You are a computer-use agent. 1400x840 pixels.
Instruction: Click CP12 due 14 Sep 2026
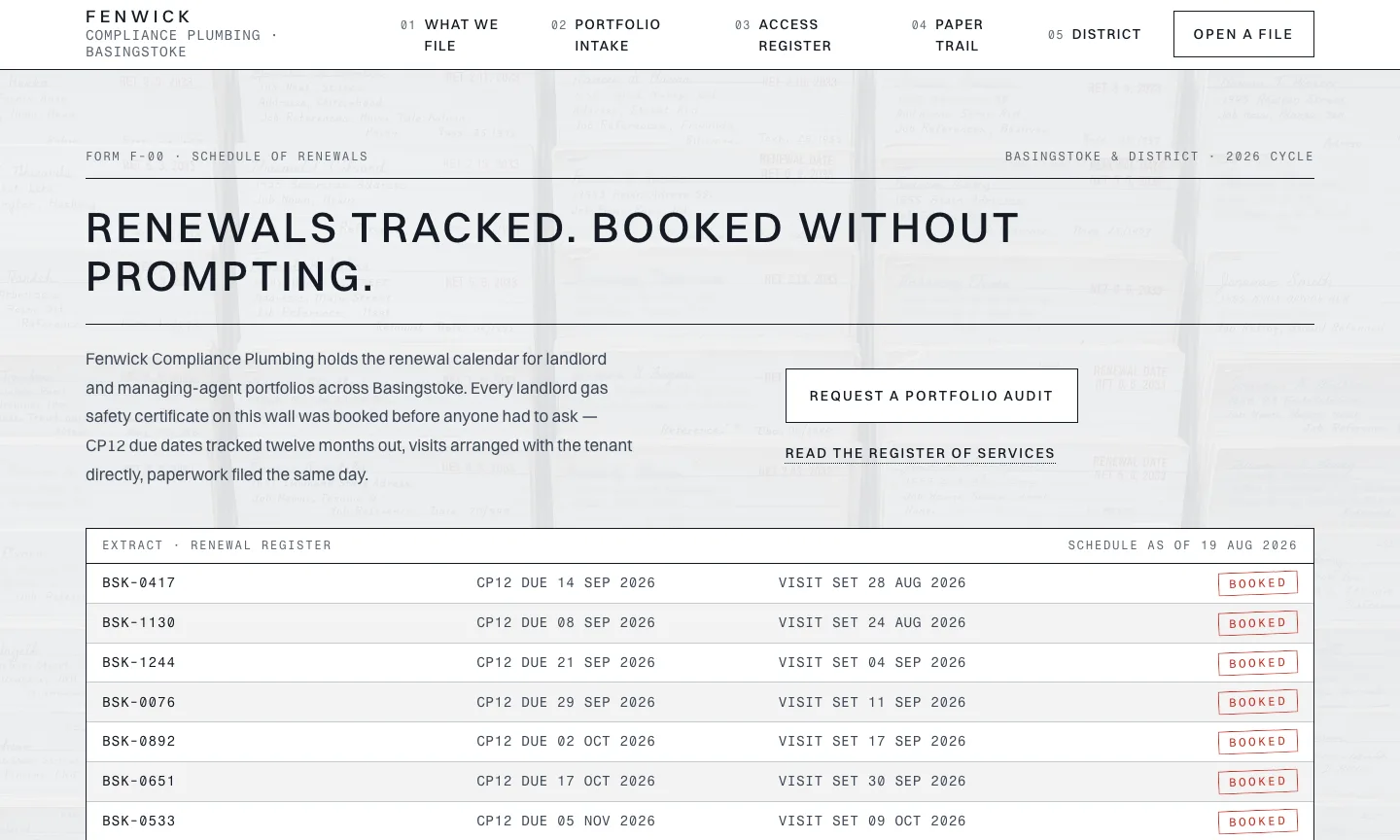tap(566, 583)
